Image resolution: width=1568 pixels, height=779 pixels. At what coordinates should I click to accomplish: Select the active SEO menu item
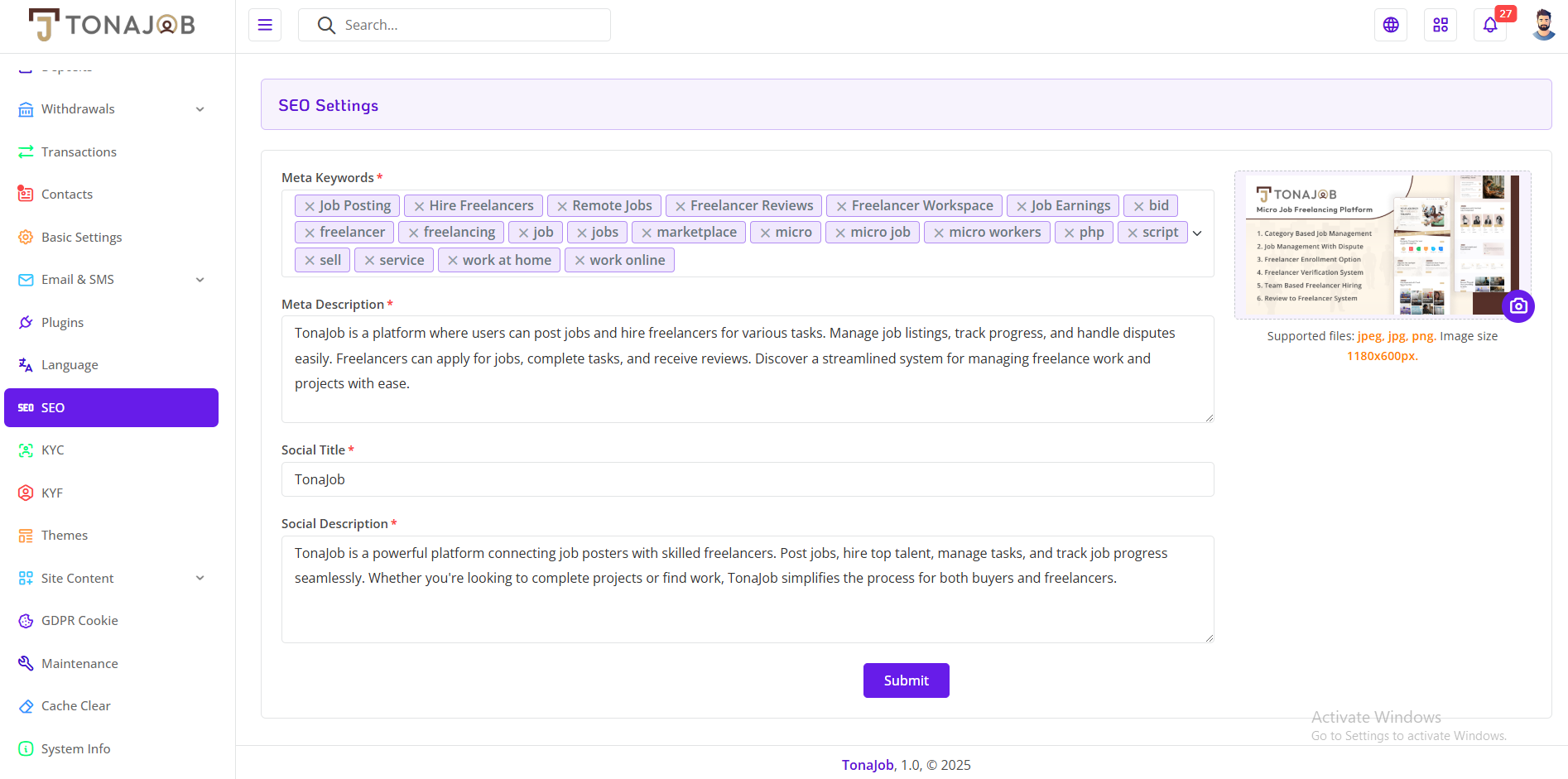coord(111,407)
